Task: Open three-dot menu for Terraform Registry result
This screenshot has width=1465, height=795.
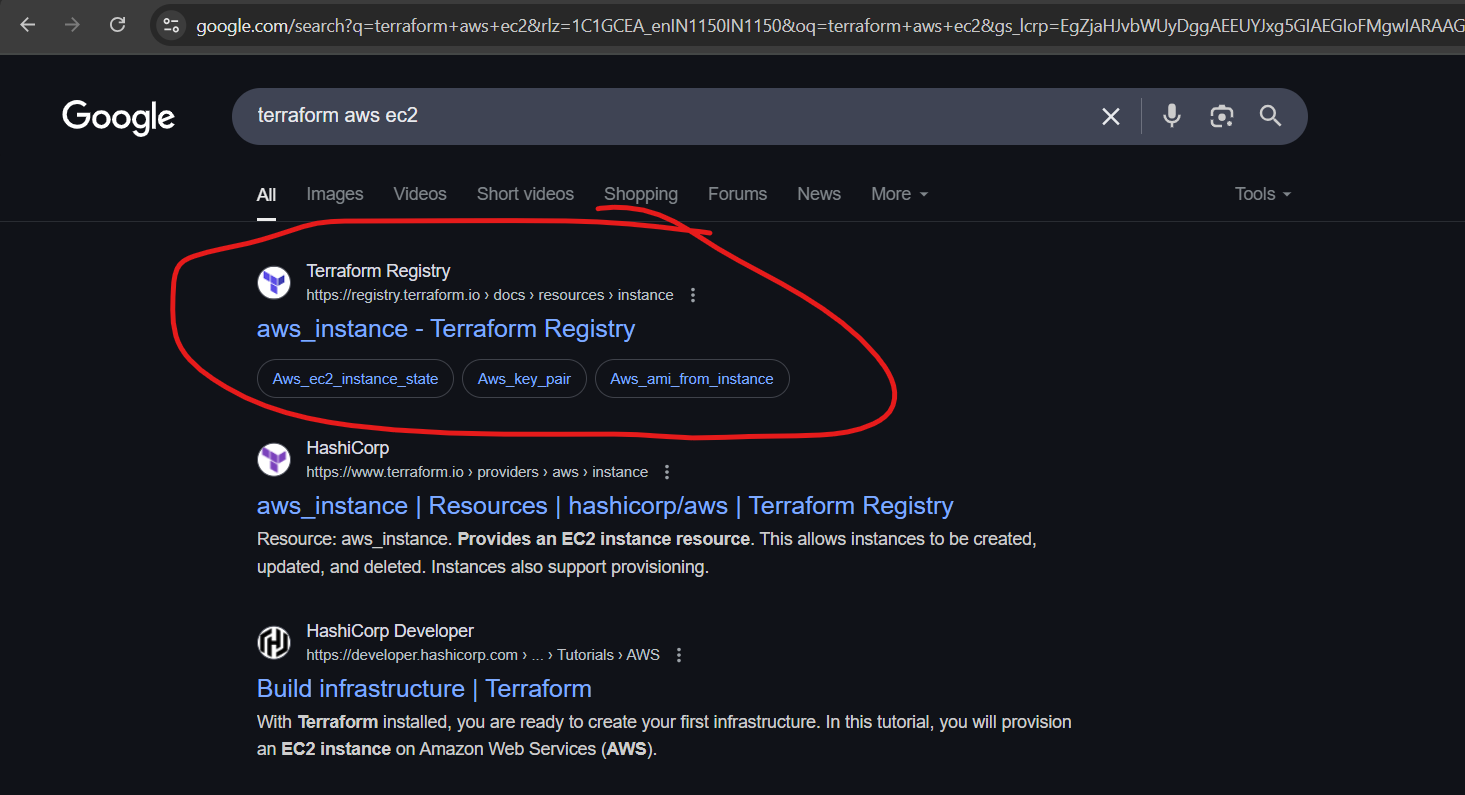Action: 693,295
